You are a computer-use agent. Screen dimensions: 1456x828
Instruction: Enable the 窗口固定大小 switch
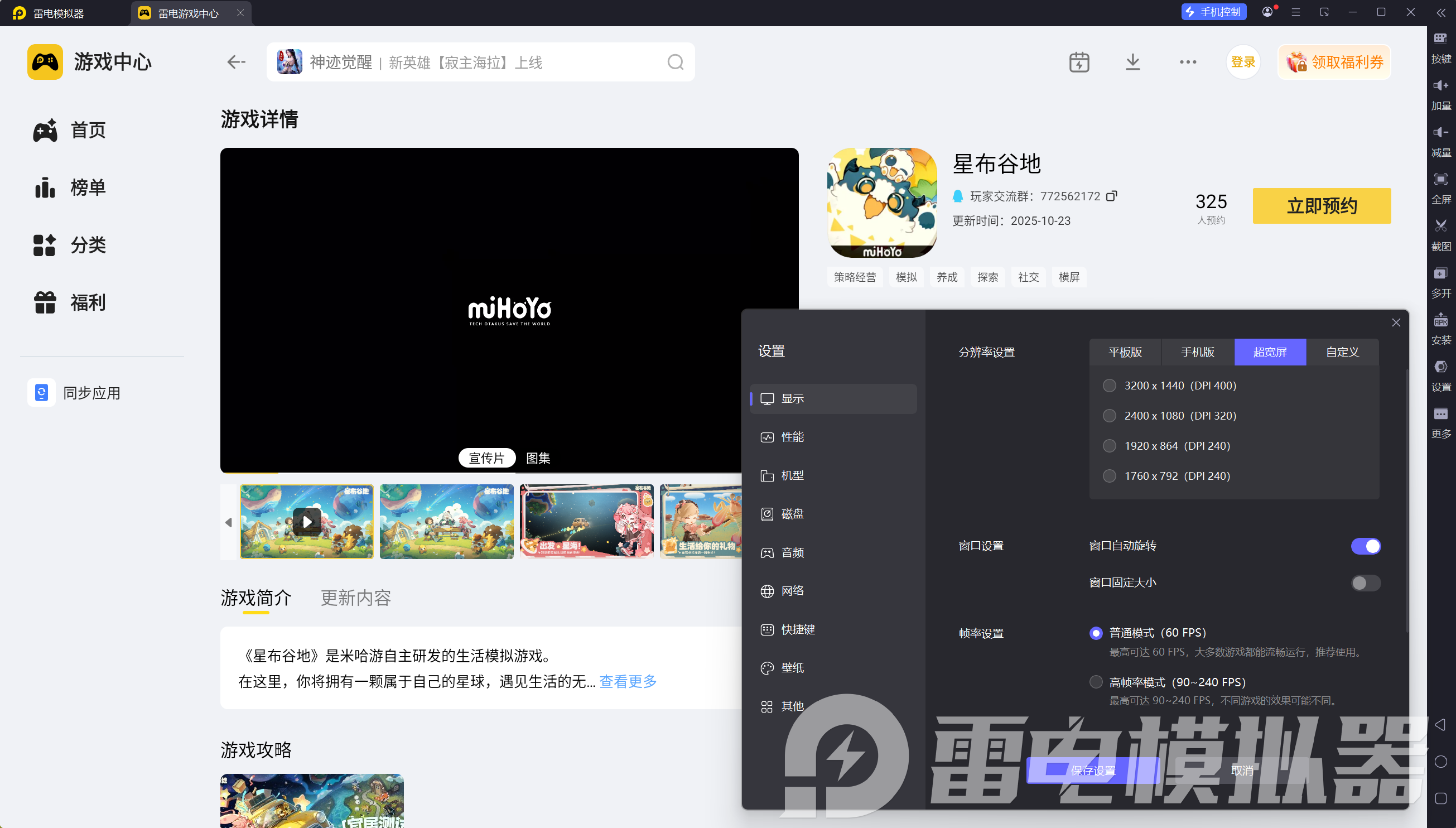[1365, 583]
